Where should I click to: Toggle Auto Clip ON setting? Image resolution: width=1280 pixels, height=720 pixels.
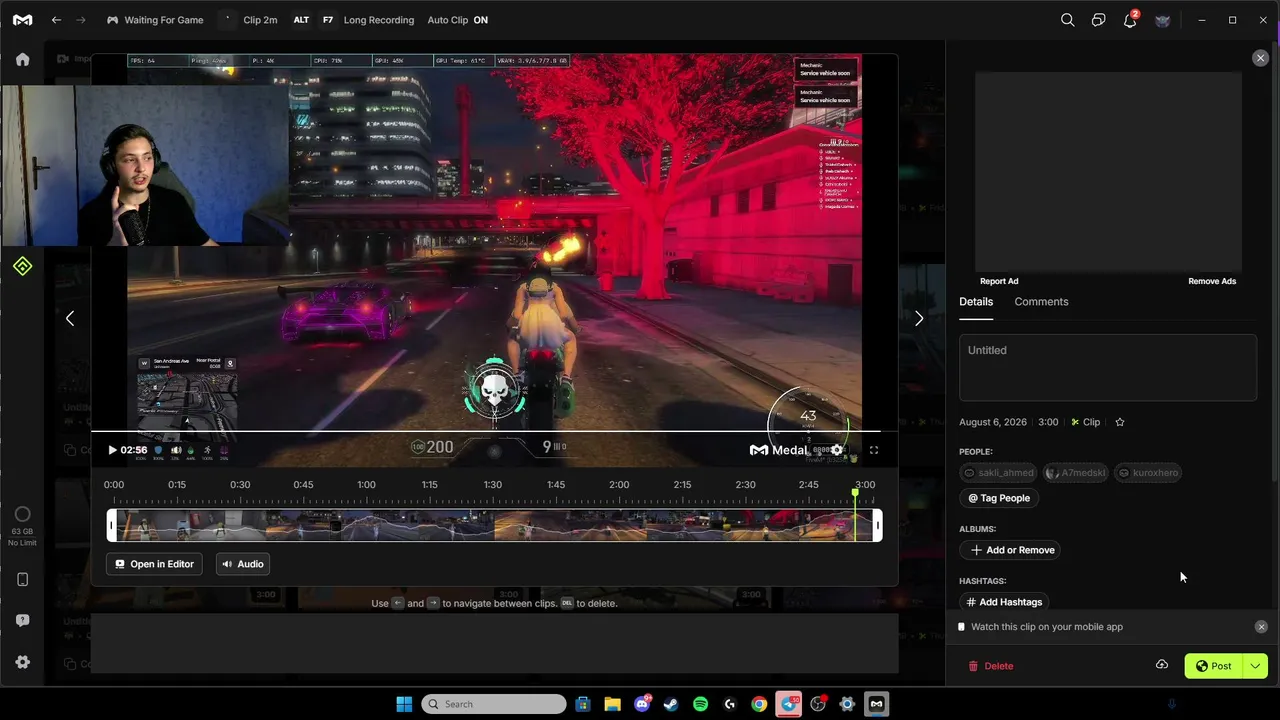click(457, 20)
